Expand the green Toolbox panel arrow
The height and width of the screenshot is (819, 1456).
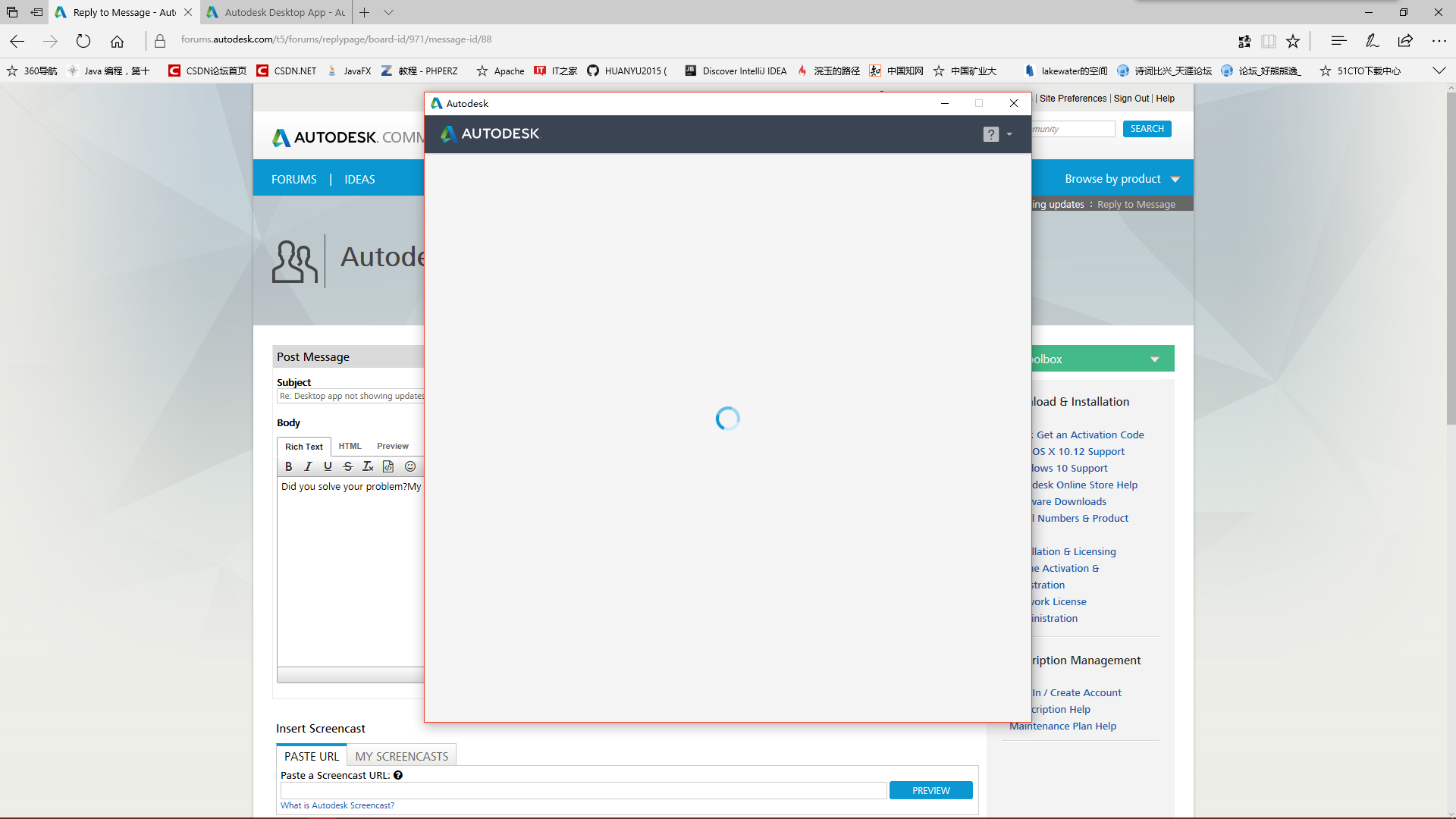pyautogui.click(x=1154, y=359)
